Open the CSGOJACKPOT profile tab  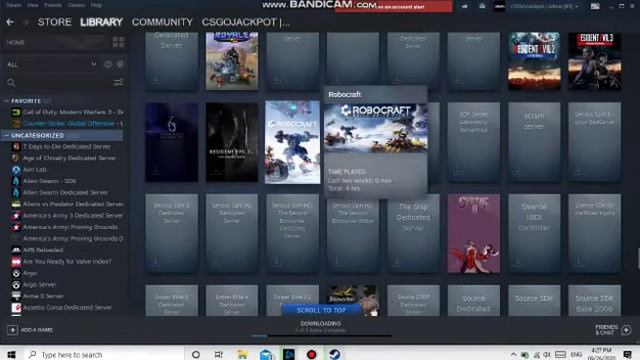246,22
